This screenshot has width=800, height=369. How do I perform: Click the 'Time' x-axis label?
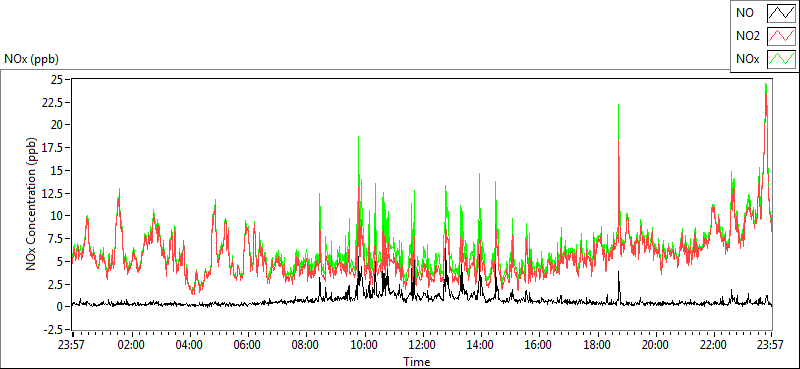pos(417,362)
